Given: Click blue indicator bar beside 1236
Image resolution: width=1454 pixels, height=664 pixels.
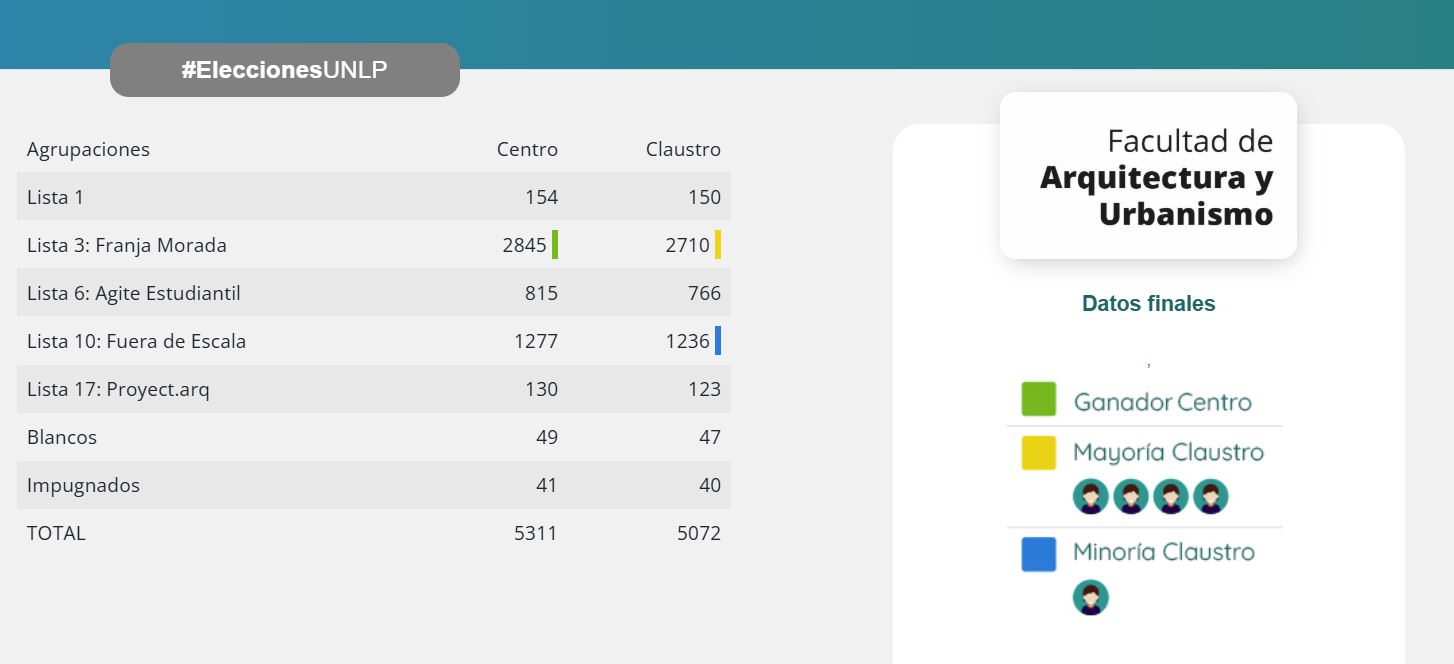Looking at the screenshot, I should click(x=718, y=341).
